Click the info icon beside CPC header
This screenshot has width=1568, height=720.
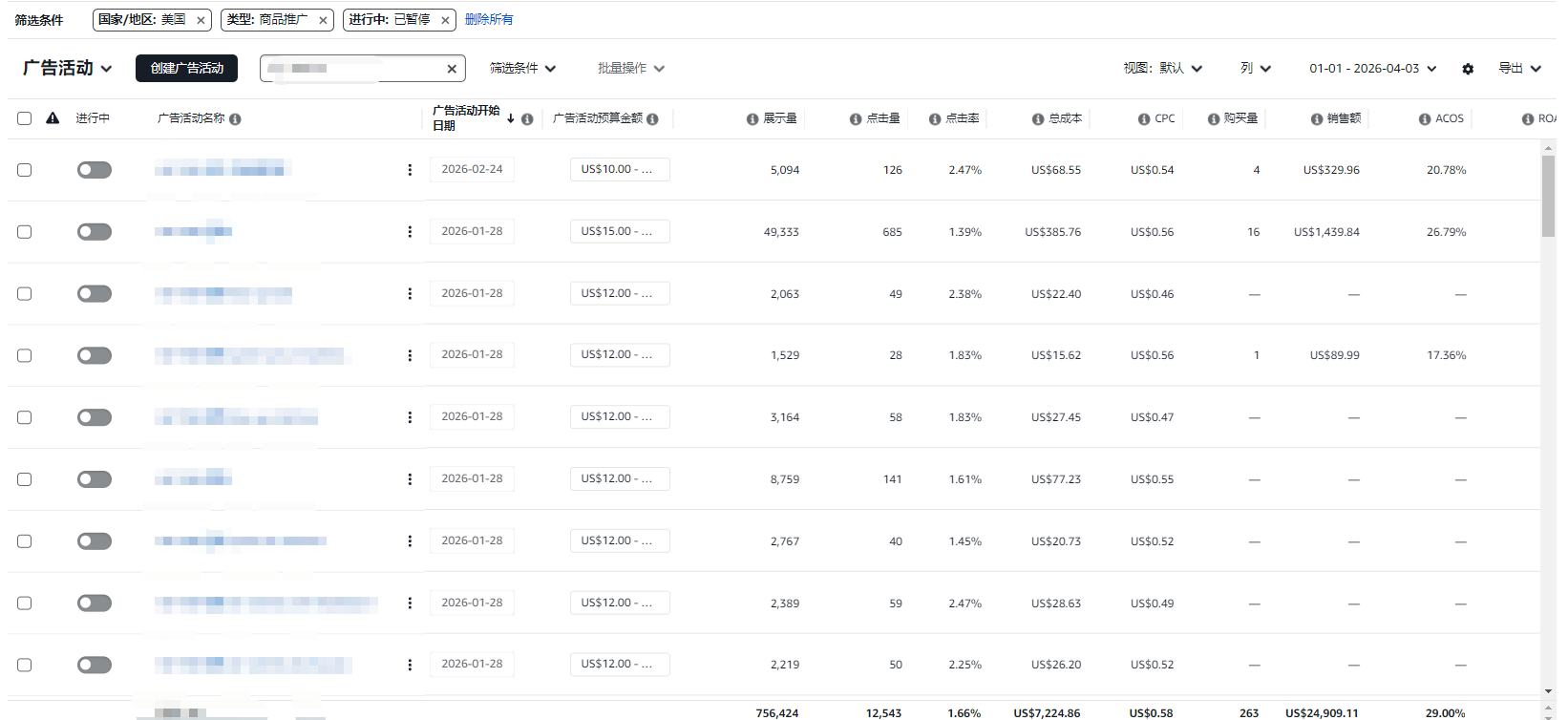point(1144,119)
